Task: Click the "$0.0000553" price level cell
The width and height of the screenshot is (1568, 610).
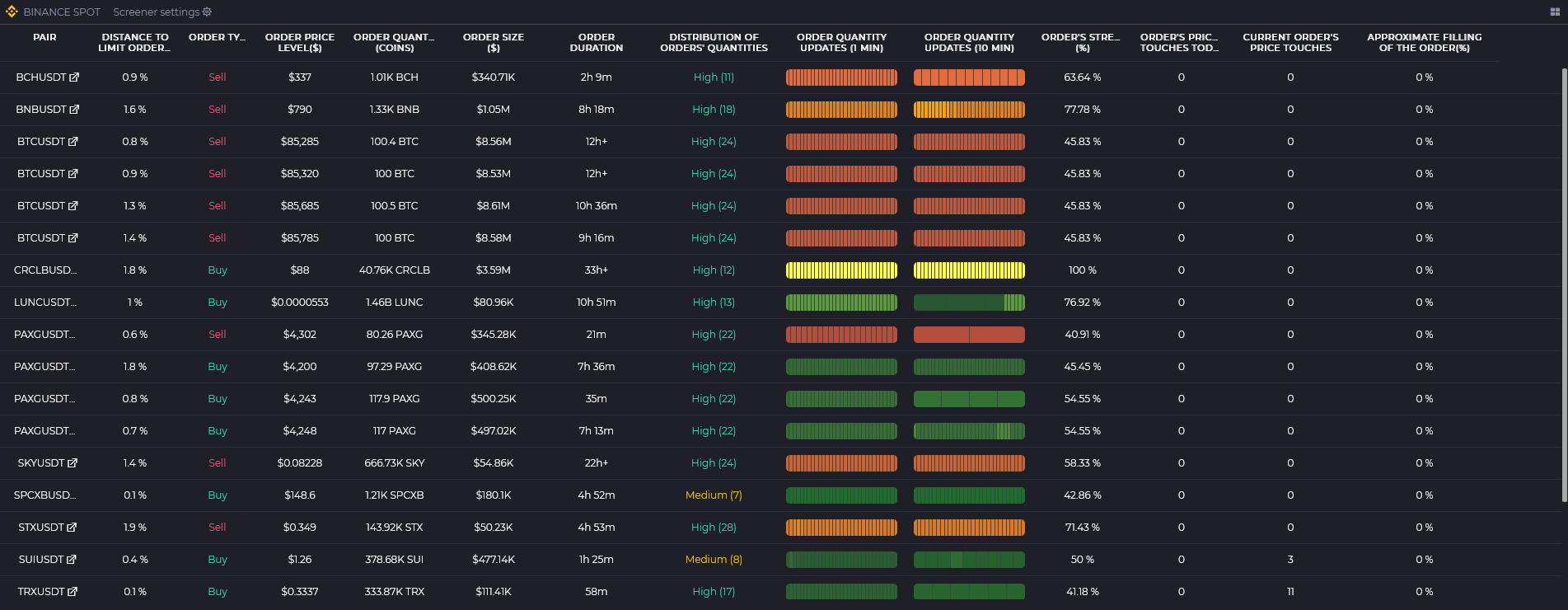Action: point(300,302)
